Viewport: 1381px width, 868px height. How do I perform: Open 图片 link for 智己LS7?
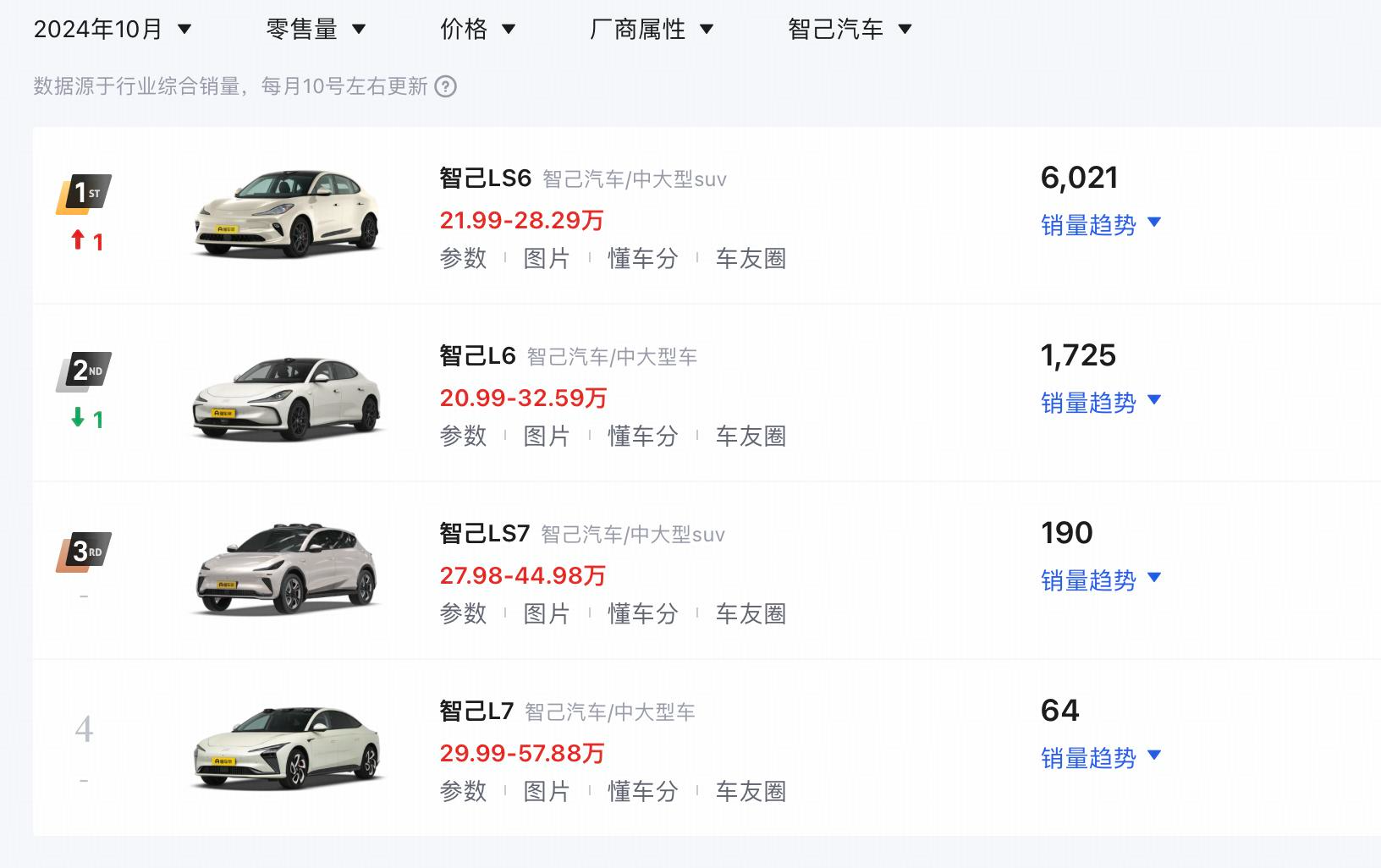click(x=547, y=614)
